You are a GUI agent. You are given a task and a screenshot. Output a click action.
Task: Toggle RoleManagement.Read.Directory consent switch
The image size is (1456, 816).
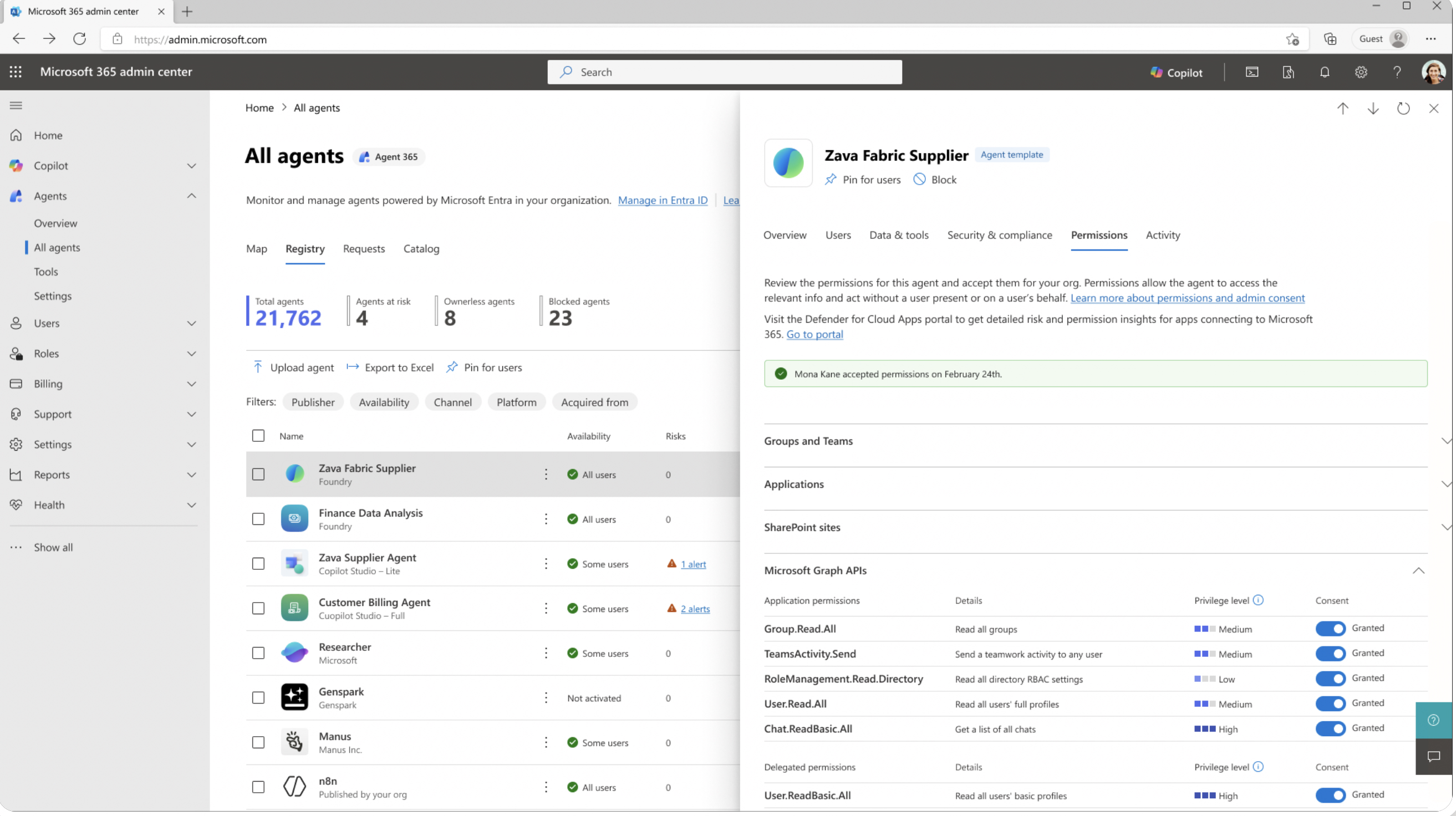click(x=1331, y=678)
